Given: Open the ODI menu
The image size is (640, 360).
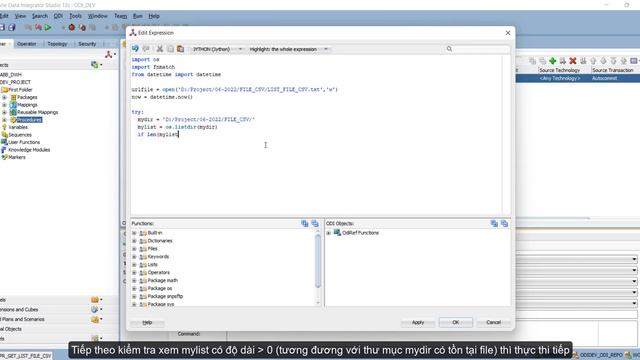Looking at the screenshot, I should click(58, 16).
